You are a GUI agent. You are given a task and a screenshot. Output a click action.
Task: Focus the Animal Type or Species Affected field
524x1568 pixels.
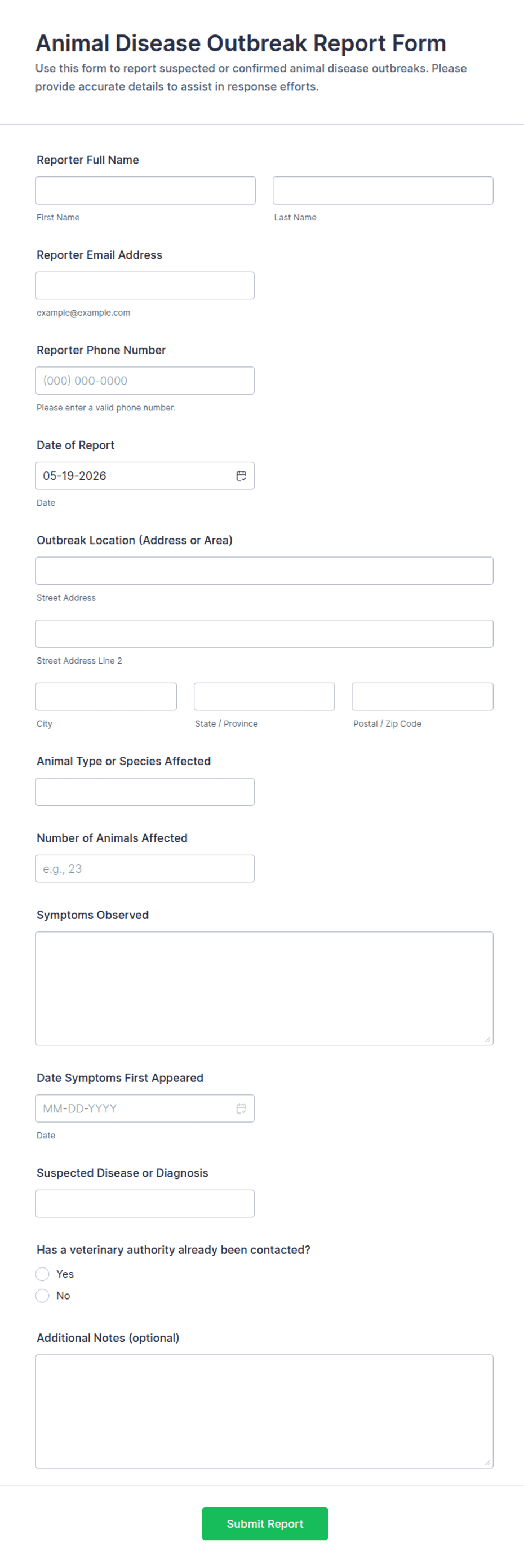[x=145, y=791]
